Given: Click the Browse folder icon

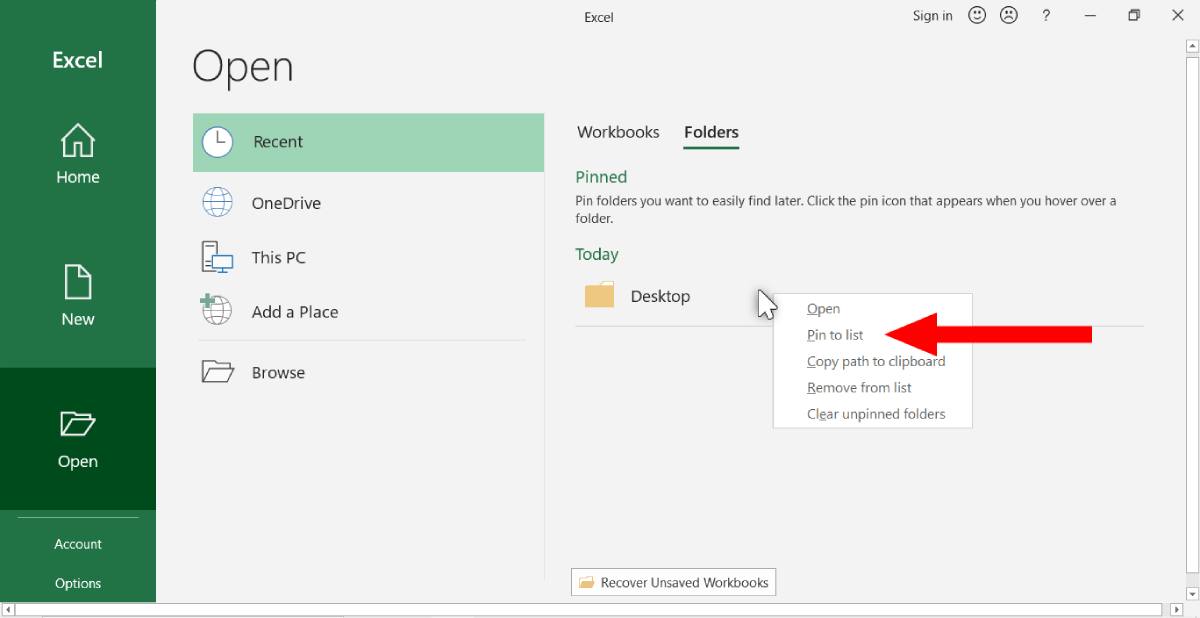Looking at the screenshot, I should pyautogui.click(x=217, y=372).
